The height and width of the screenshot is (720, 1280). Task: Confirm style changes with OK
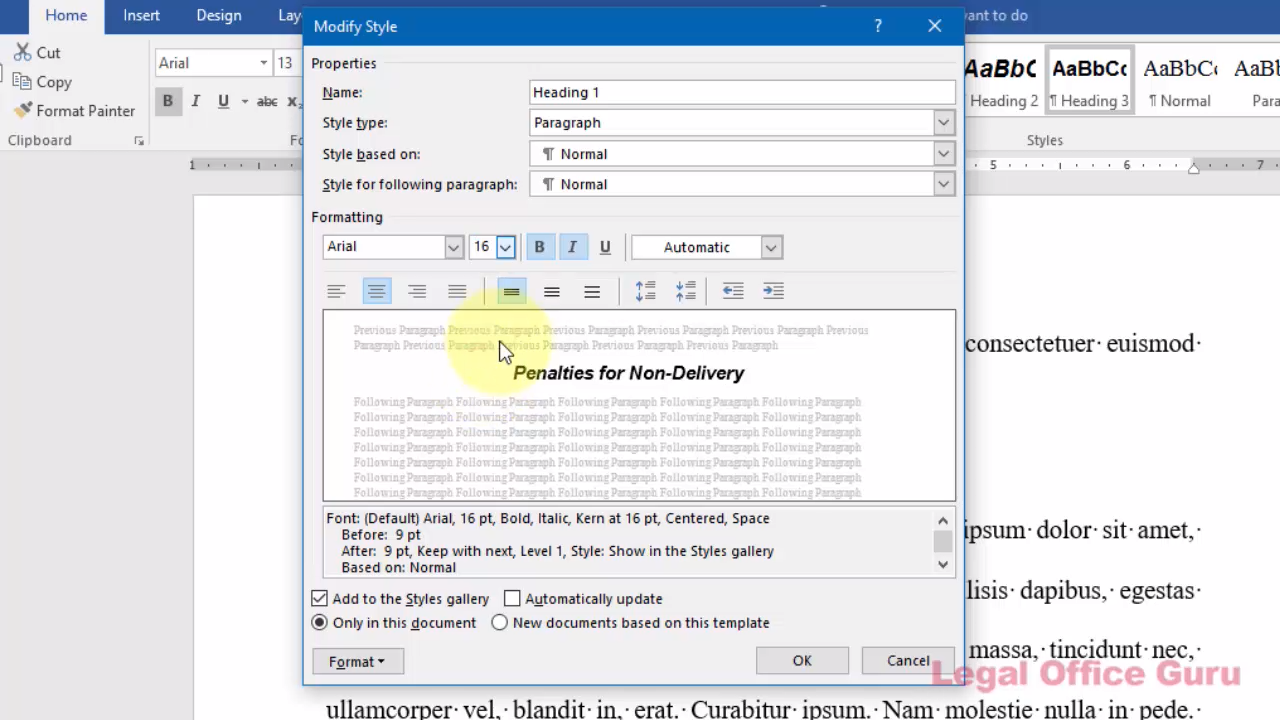pyautogui.click(x=802, y=660)
